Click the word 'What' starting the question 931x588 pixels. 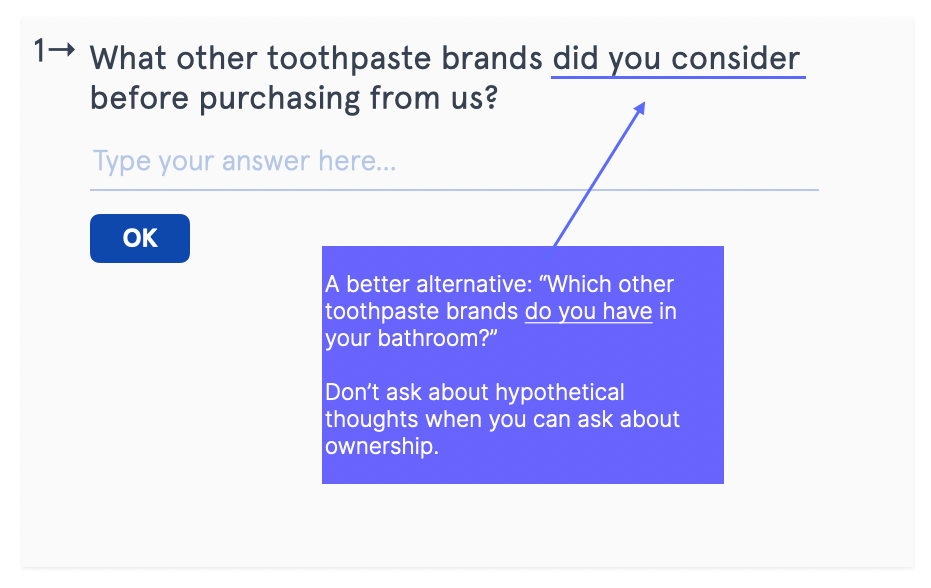[128, 59]
